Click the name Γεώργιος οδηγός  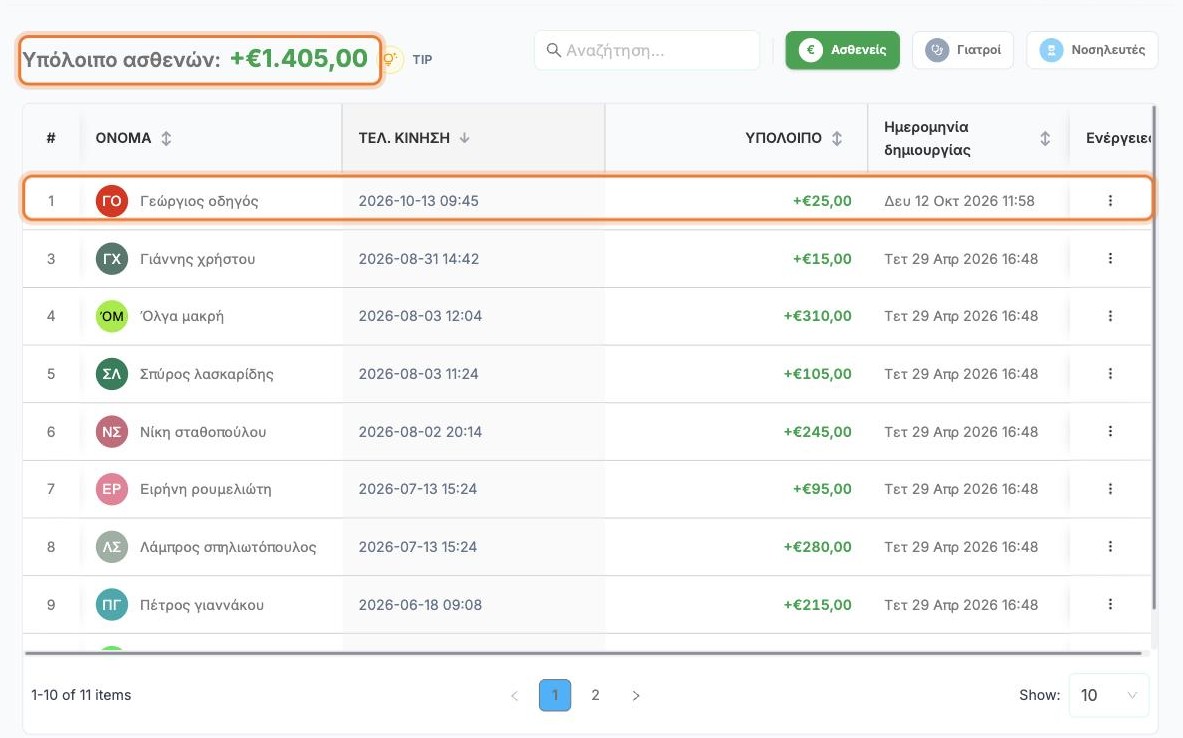(x=199, y=201)
